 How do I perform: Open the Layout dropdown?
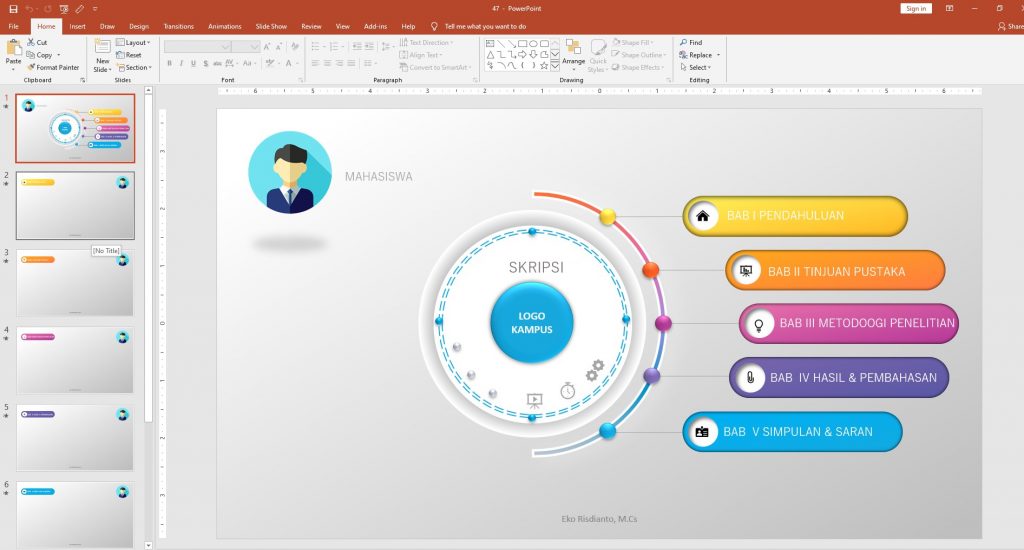(x=133, y=42)
